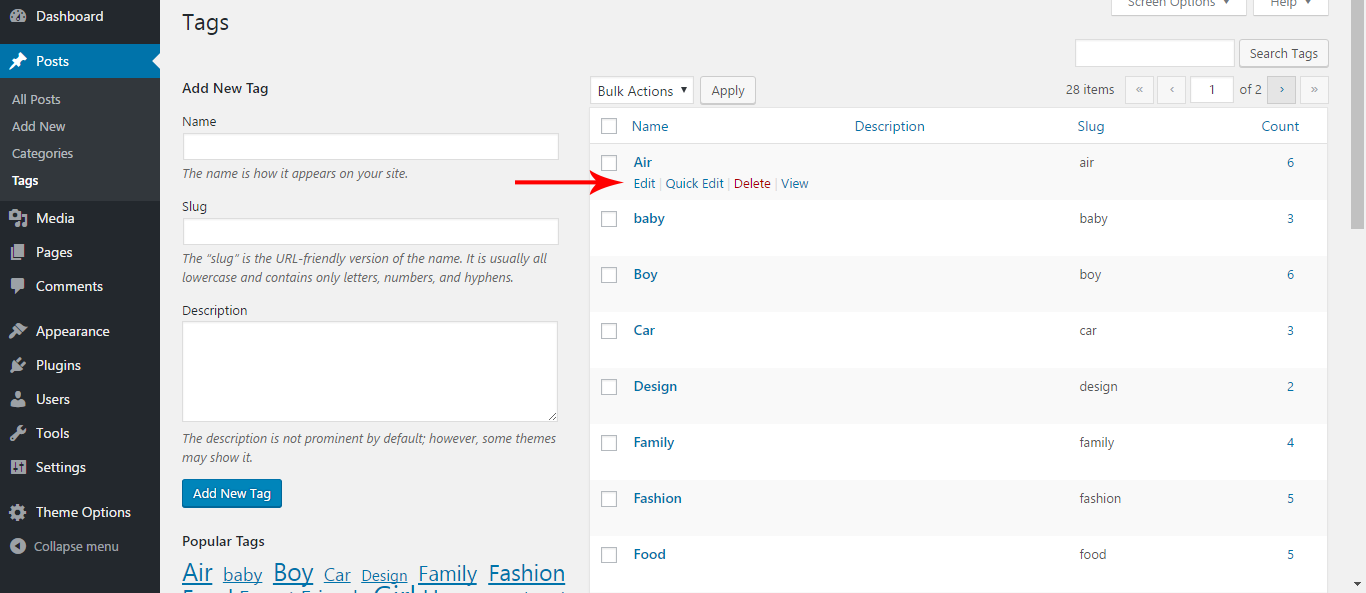Expand the Screen Options panel

coord(1178,4)
